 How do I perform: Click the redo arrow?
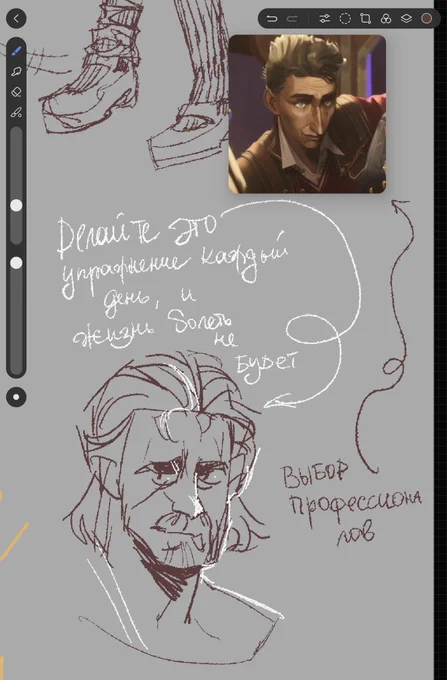293,19
